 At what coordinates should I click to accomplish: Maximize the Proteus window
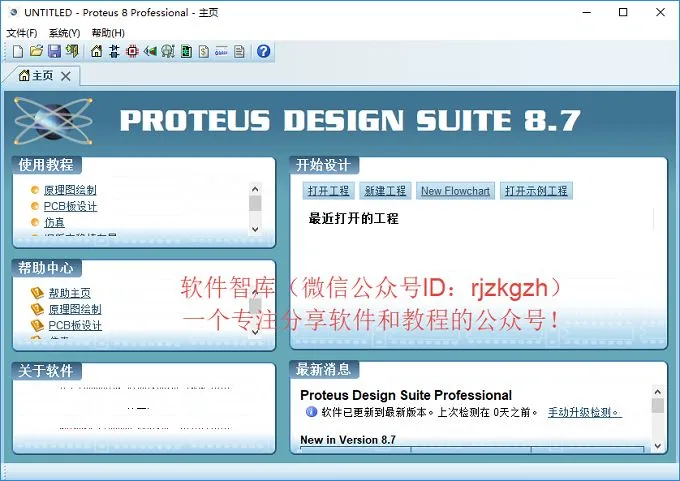[x=623, y=12]
